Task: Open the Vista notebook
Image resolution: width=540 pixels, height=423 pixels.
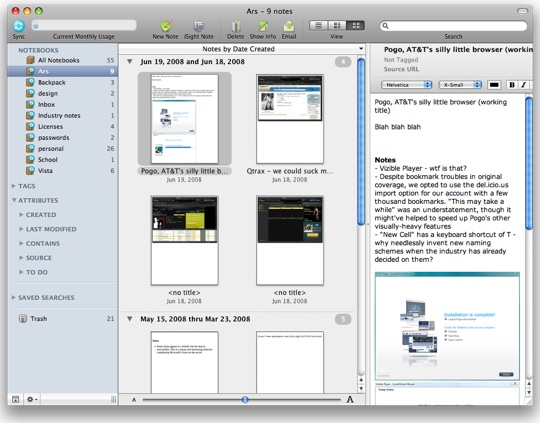Action: pos(62,171)
